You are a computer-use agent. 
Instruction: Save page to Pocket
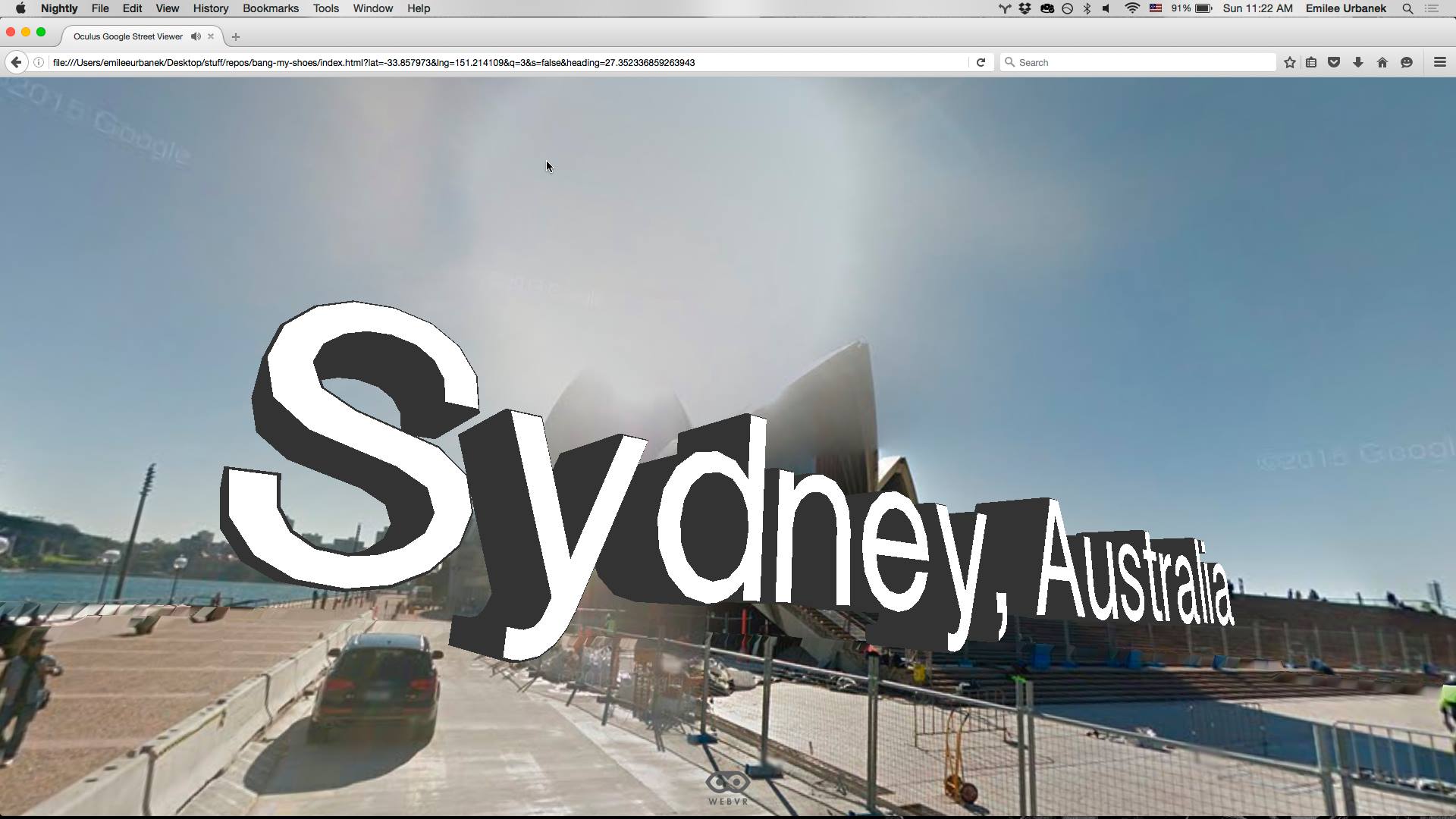pyautogui.click(x=1334, y=63)
